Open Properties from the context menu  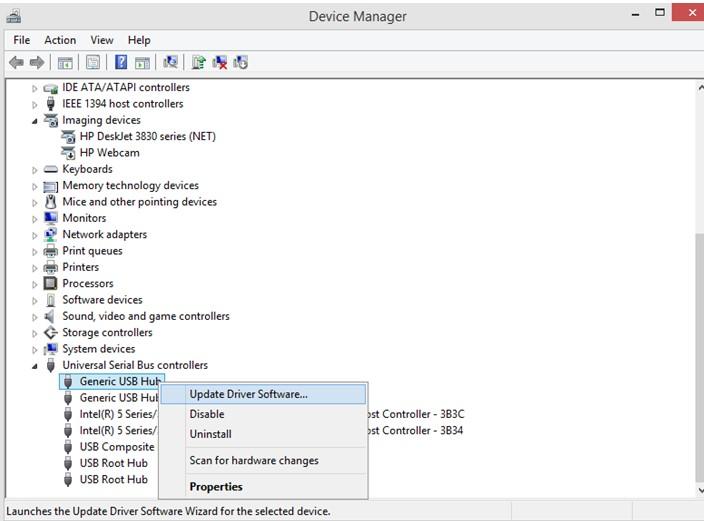pyautogui.click(x=216, y=487)
